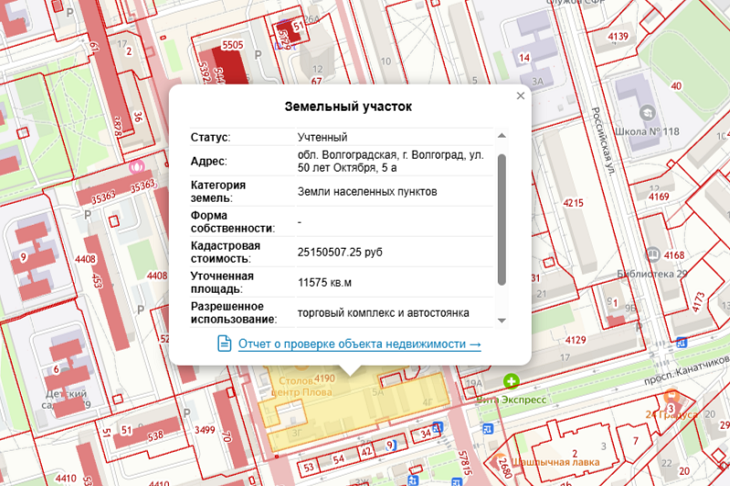Click the parking P sign right of 5505
Image resolution: width=730 pixels, height=486 pixels.
pos(258,55)
